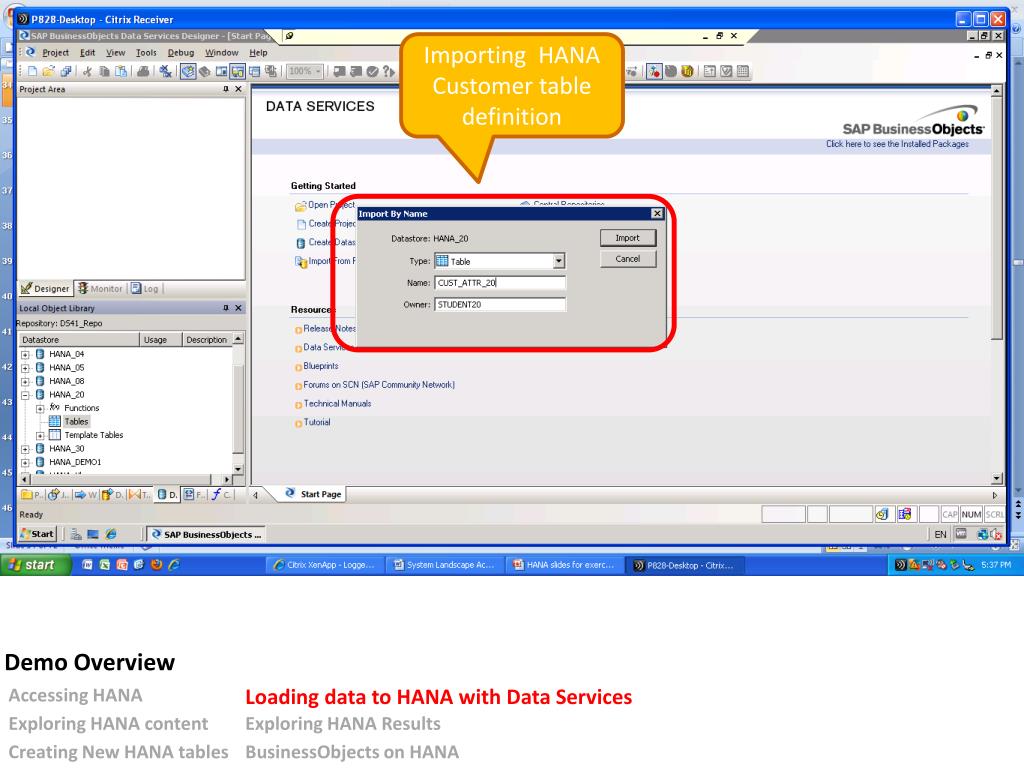
Task: Open the Jobs tab in object library
Action: (57, 495)
